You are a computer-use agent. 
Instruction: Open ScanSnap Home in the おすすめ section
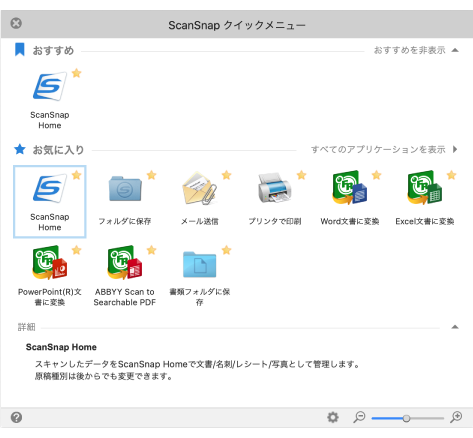(x=49, y=86)
